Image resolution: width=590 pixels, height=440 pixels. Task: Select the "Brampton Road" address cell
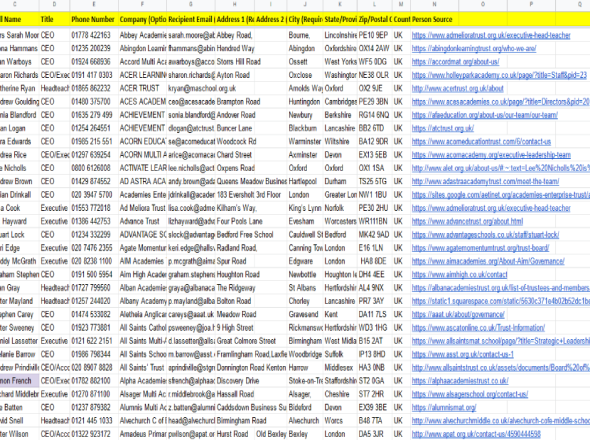[235, 102]
